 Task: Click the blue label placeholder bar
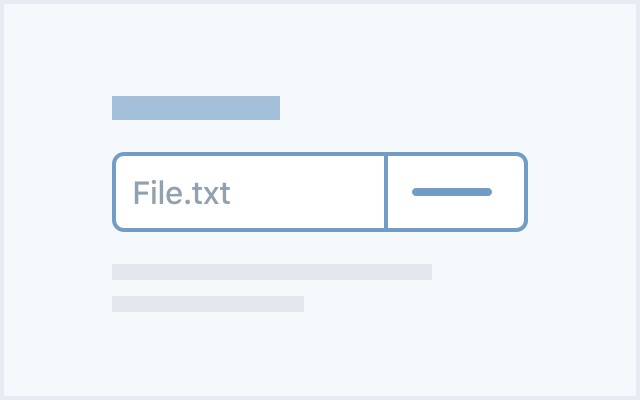click(196, 108)
